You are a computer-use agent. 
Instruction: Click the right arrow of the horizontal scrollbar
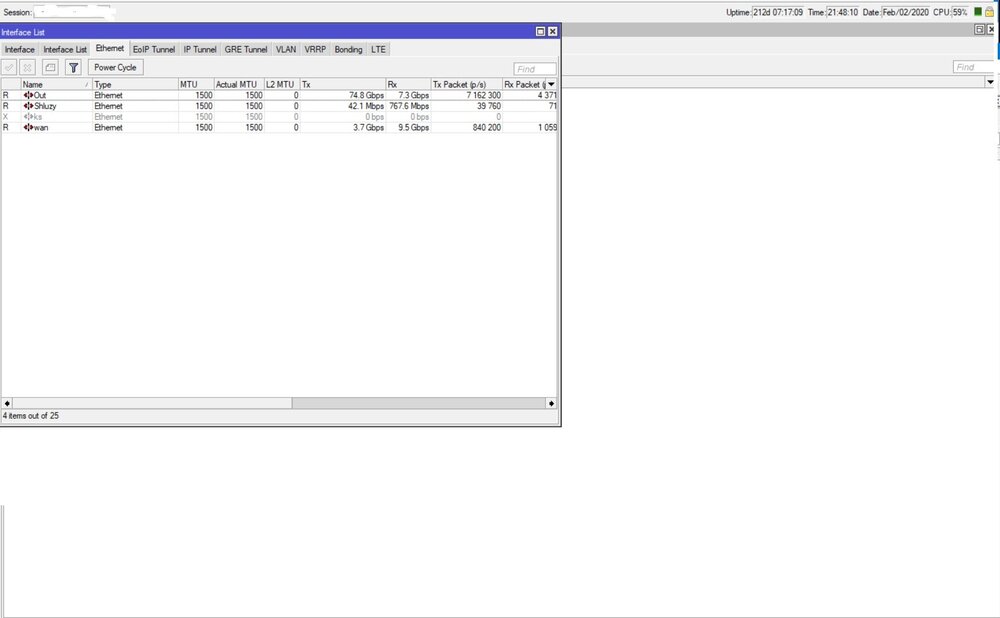[551, 403]
